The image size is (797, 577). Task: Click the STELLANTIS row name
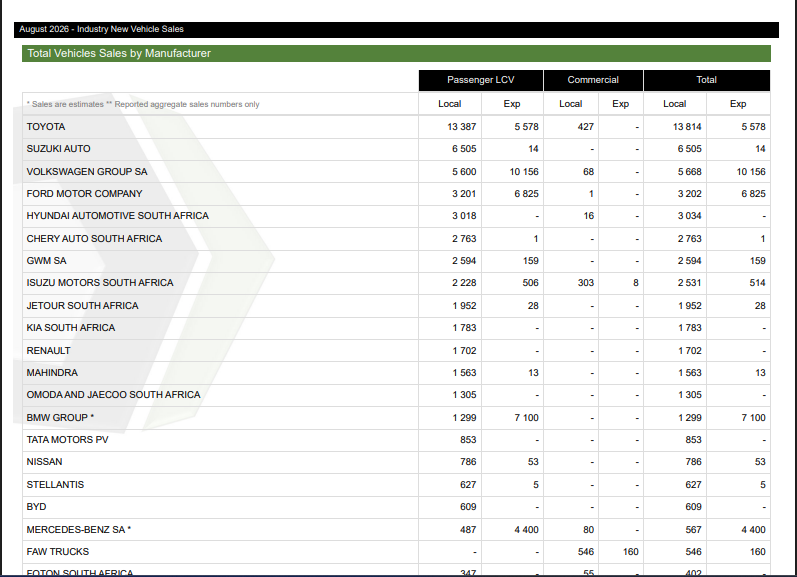click(x=55, y=485)
